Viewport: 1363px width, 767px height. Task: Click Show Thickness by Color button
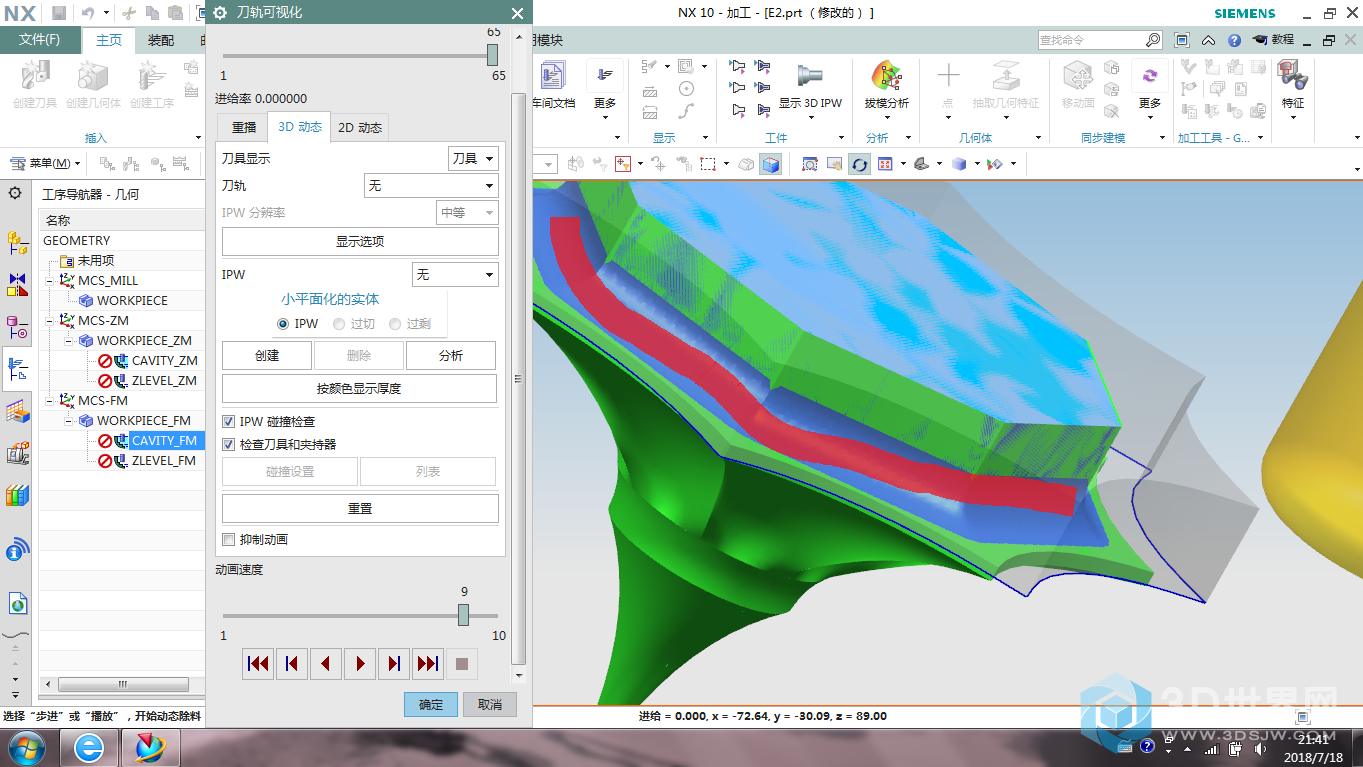coord(359,389)
